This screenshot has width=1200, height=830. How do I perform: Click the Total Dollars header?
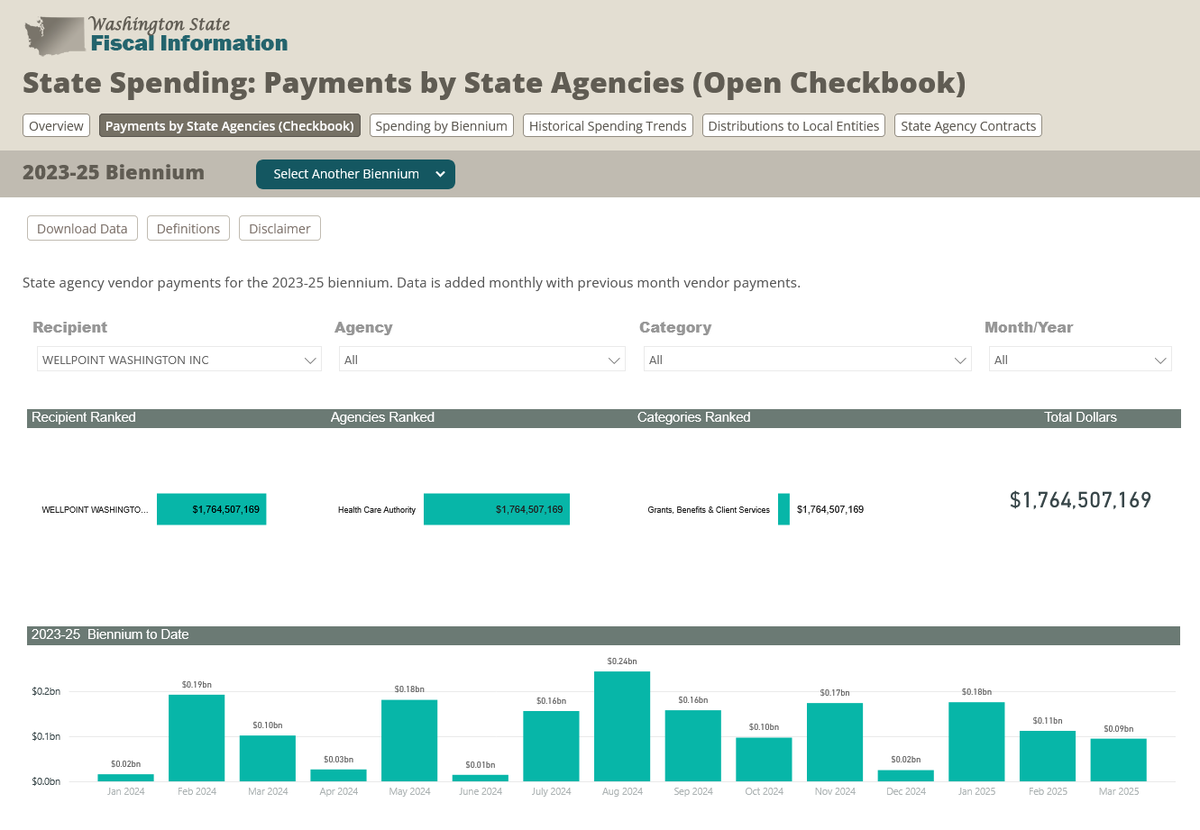[x=1081, y=417]
